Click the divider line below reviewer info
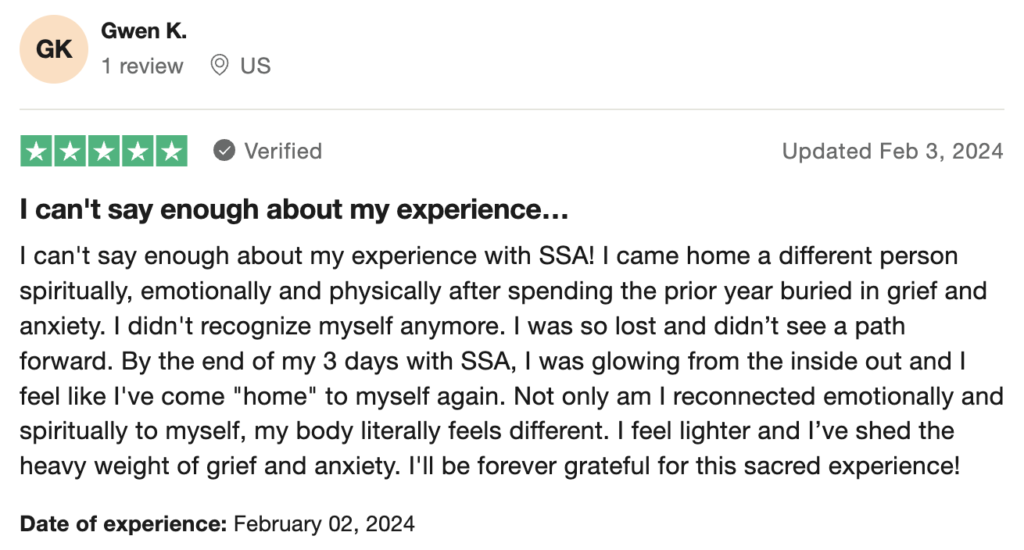The width and height of the screenshot is (1024, 550). [512, 109]
